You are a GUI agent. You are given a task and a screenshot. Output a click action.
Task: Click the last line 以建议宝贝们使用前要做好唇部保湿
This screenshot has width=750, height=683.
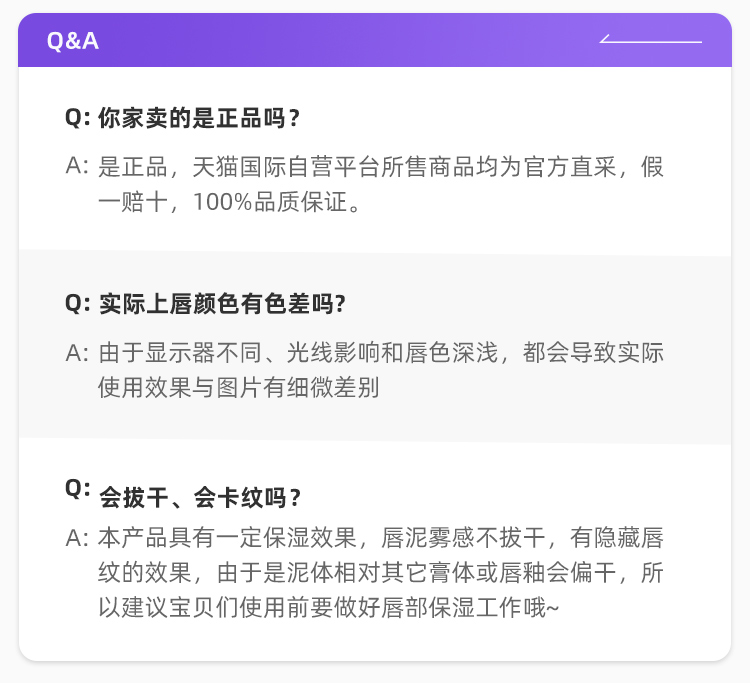pyautogui.click(x=328, y=607)
